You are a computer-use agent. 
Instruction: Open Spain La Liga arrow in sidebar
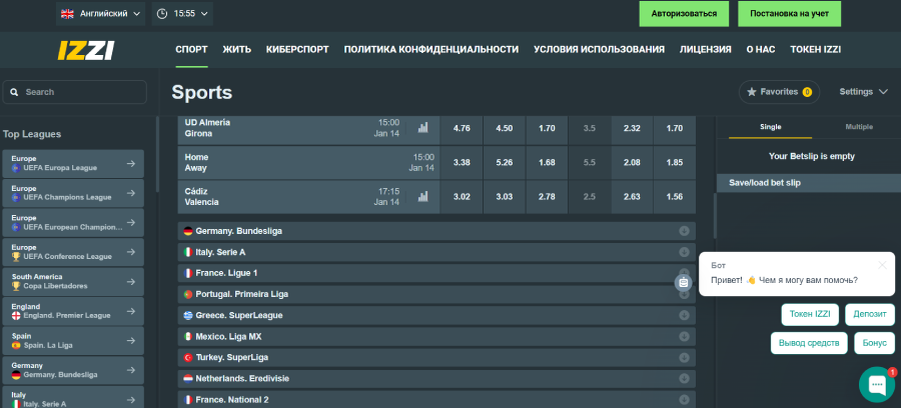coord(131,341)
